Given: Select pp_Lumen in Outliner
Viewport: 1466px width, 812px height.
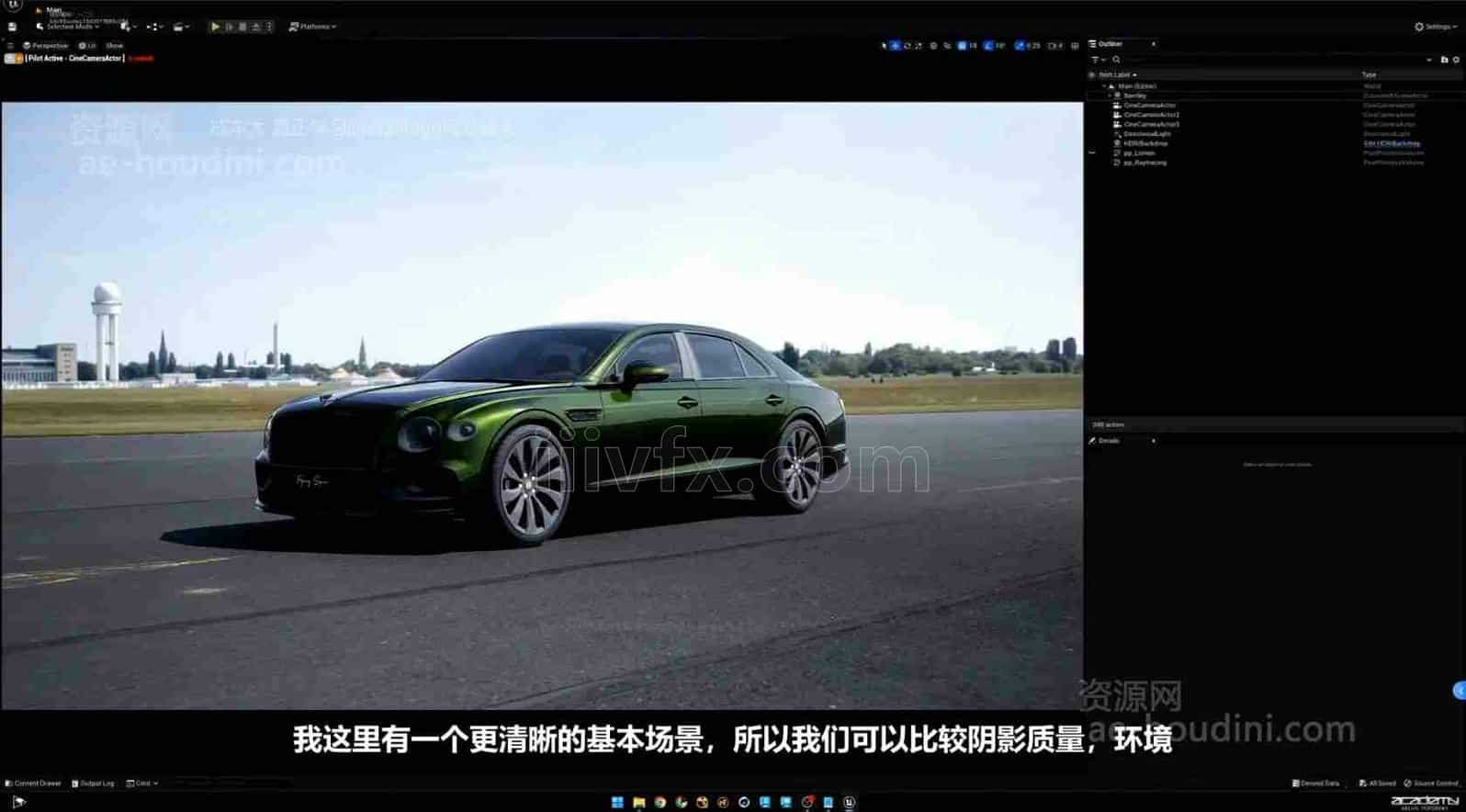Looking at the screenshot, I should 1139,153.
